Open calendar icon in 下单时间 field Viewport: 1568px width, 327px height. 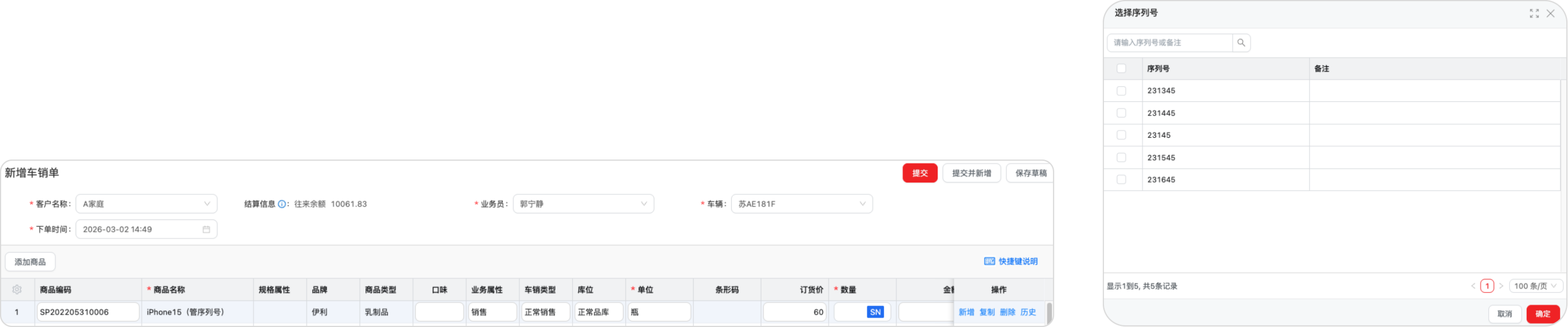pos(206,230)
